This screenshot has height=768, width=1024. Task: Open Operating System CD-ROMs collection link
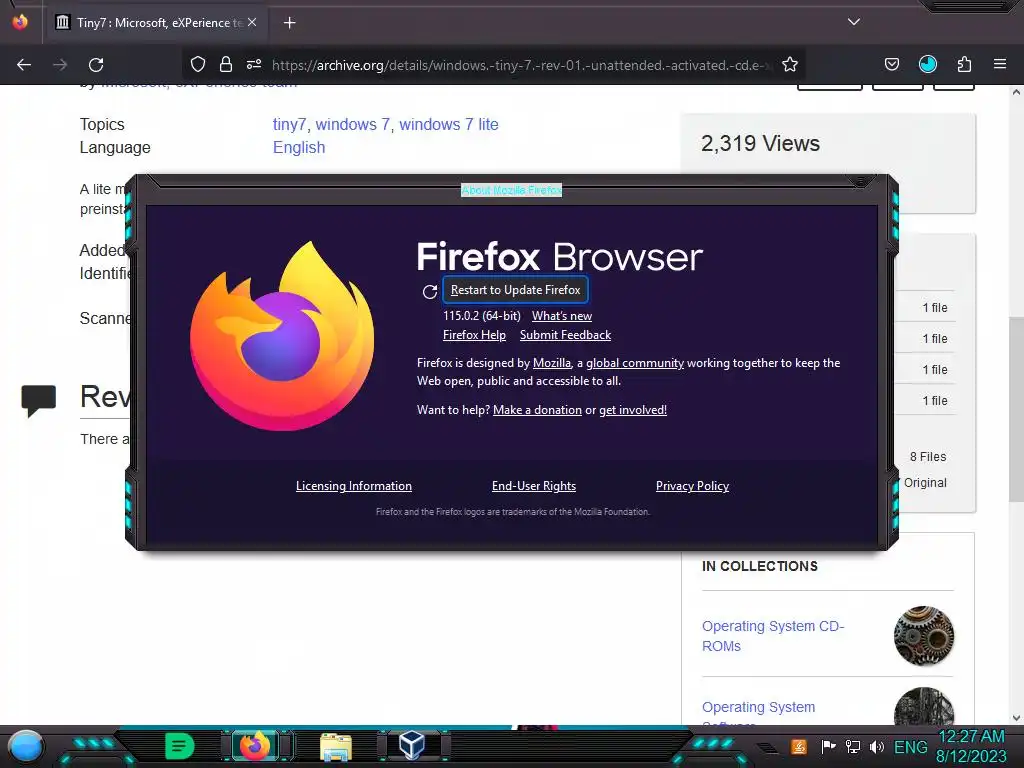773,636
